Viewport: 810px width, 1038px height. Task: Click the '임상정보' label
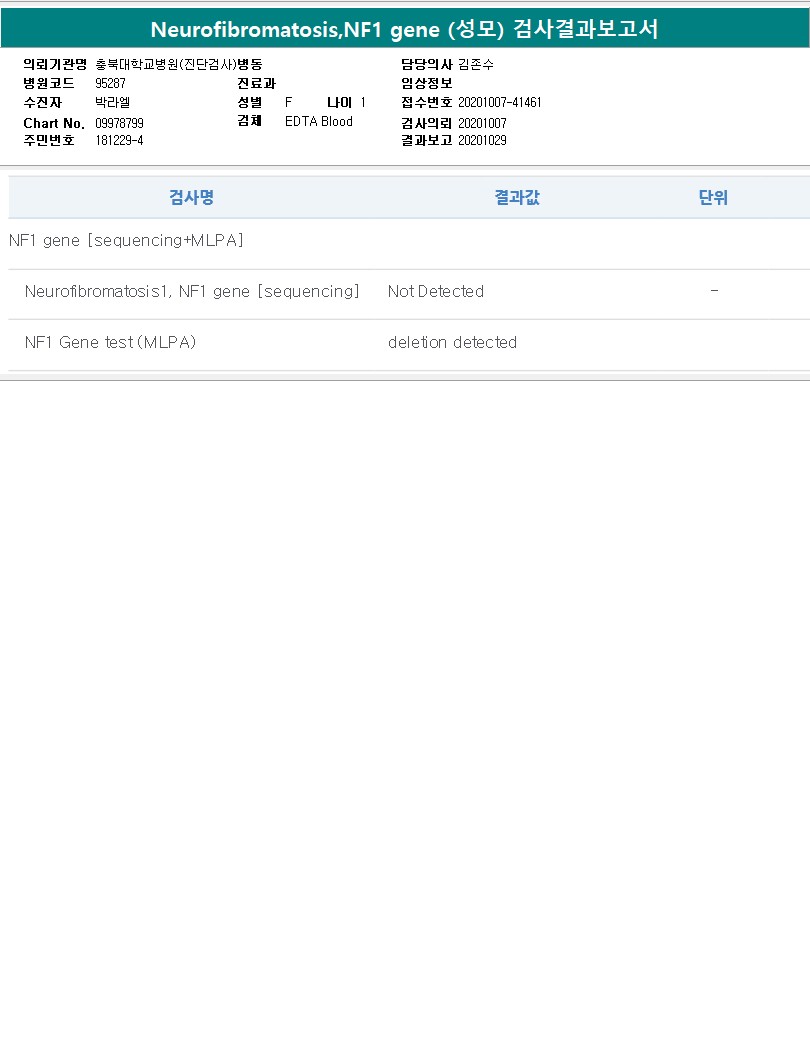point(427,83)
